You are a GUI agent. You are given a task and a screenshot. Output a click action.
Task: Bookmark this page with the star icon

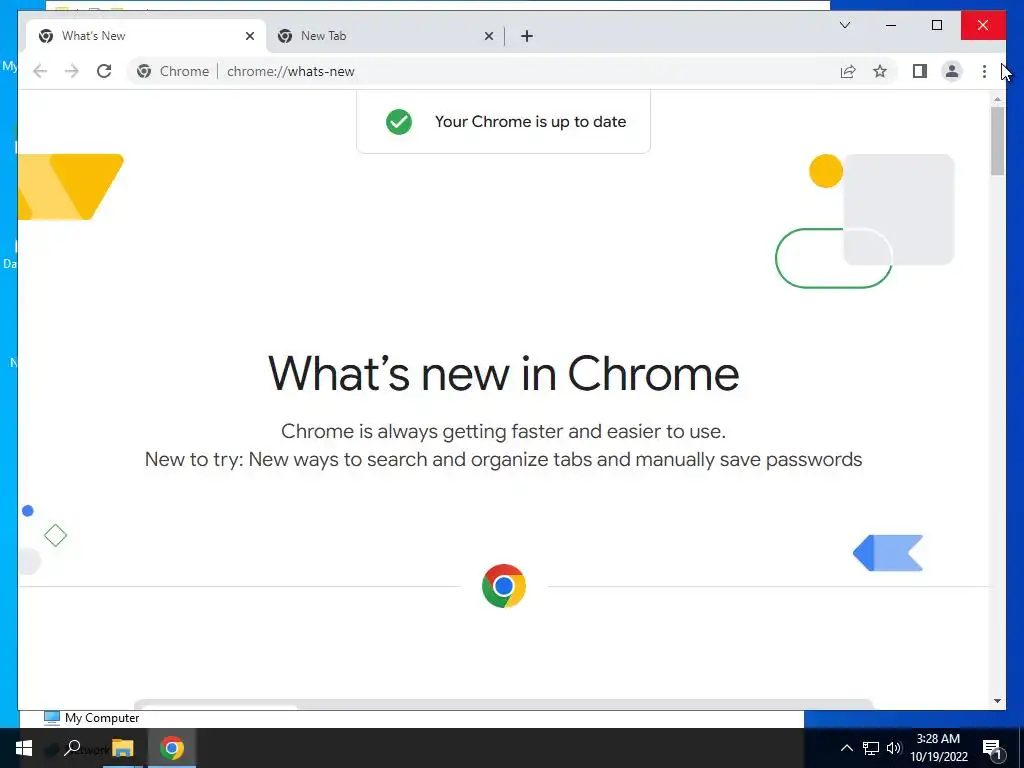[880, 71]
